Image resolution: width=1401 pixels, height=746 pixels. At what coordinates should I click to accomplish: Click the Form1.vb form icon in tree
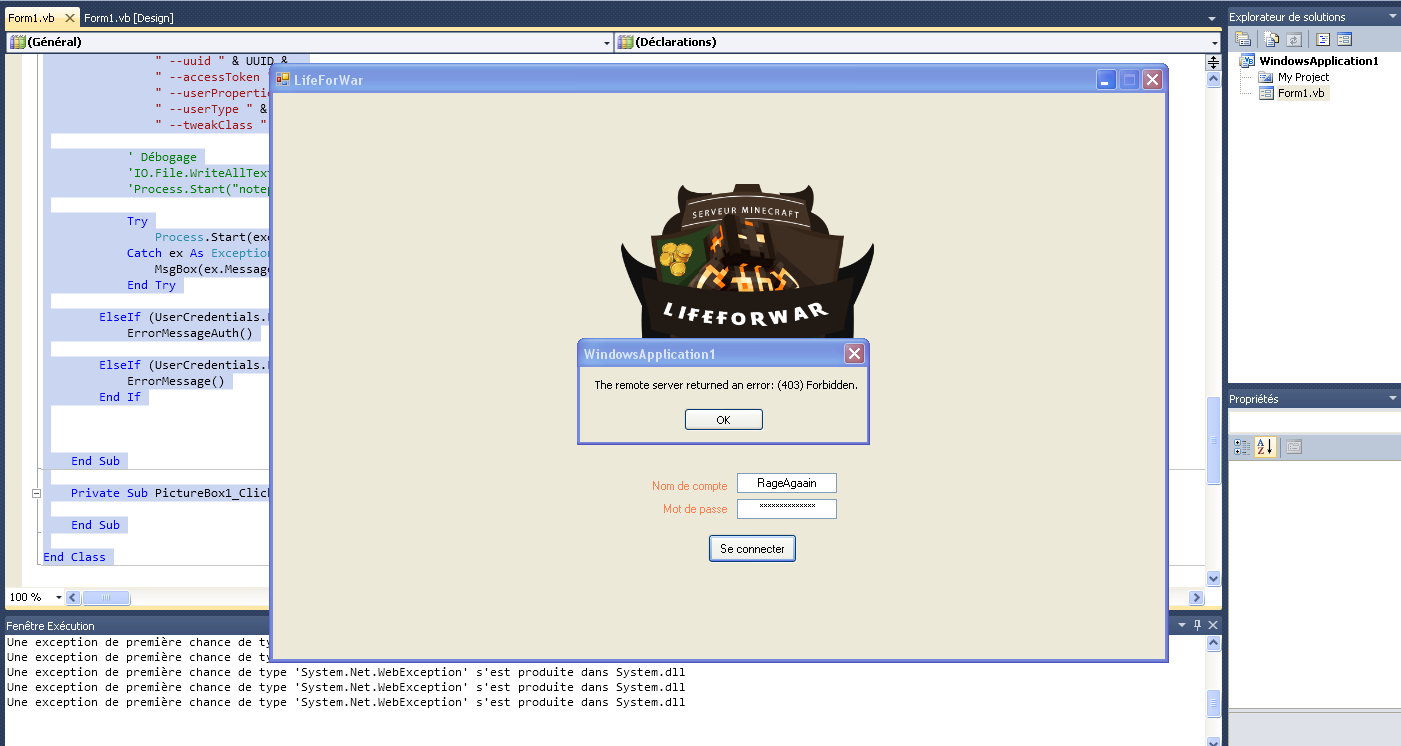(x=1266, y=93)
